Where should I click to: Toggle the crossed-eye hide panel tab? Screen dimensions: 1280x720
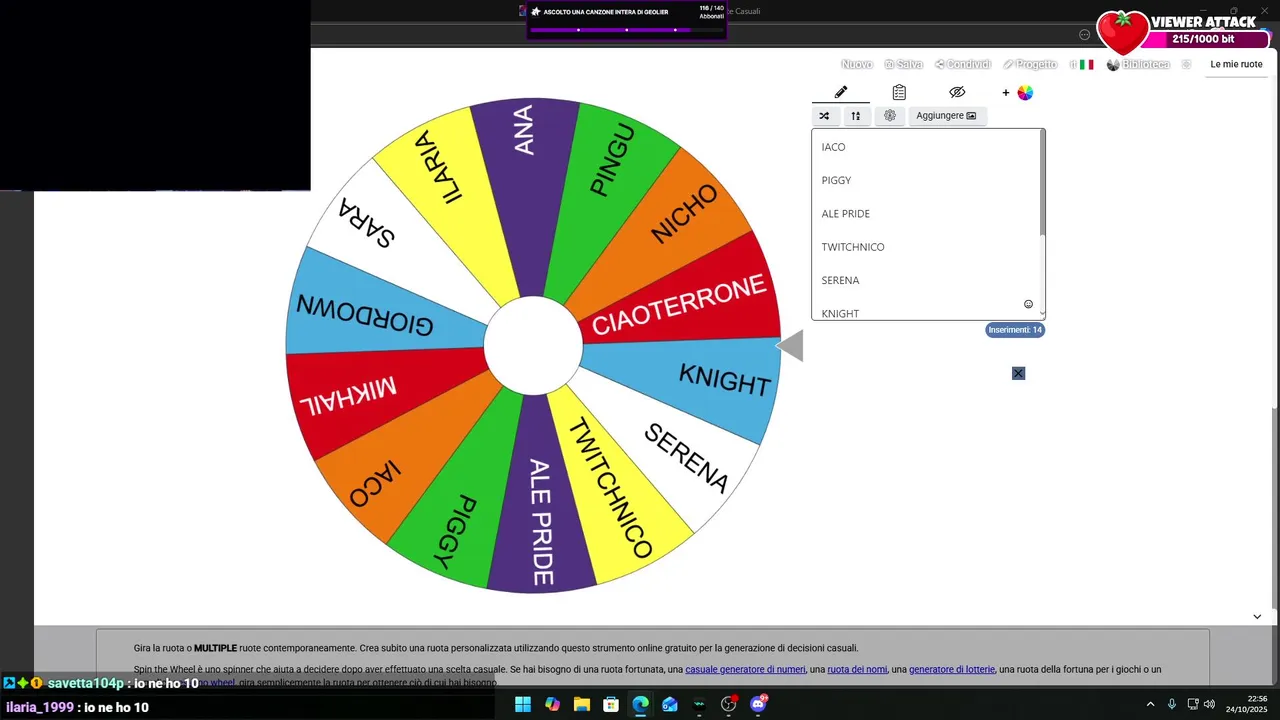(x=957, y=92)
